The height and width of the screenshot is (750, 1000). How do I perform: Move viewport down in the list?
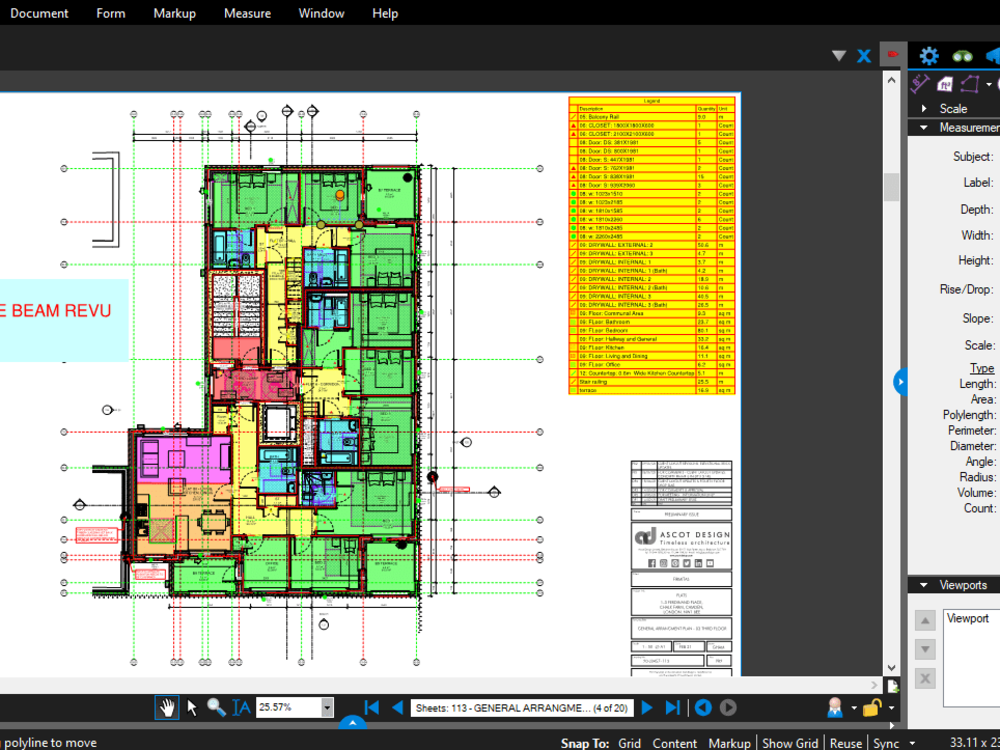925,649
